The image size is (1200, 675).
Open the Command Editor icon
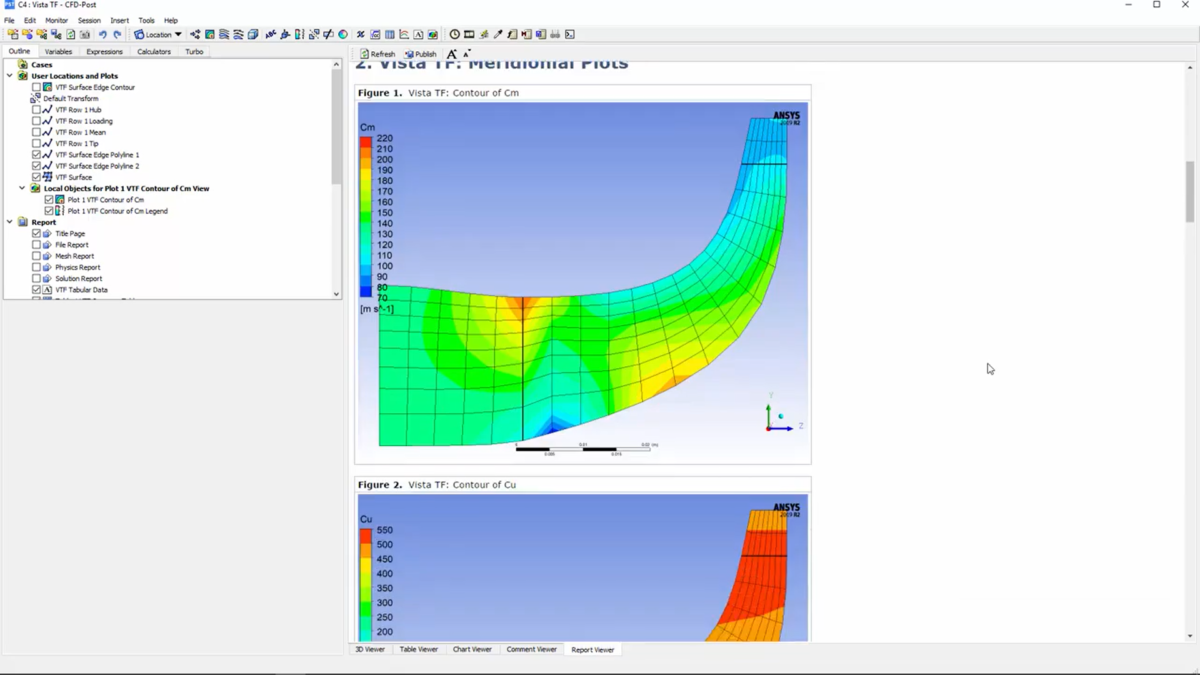(x=569, y=34)
